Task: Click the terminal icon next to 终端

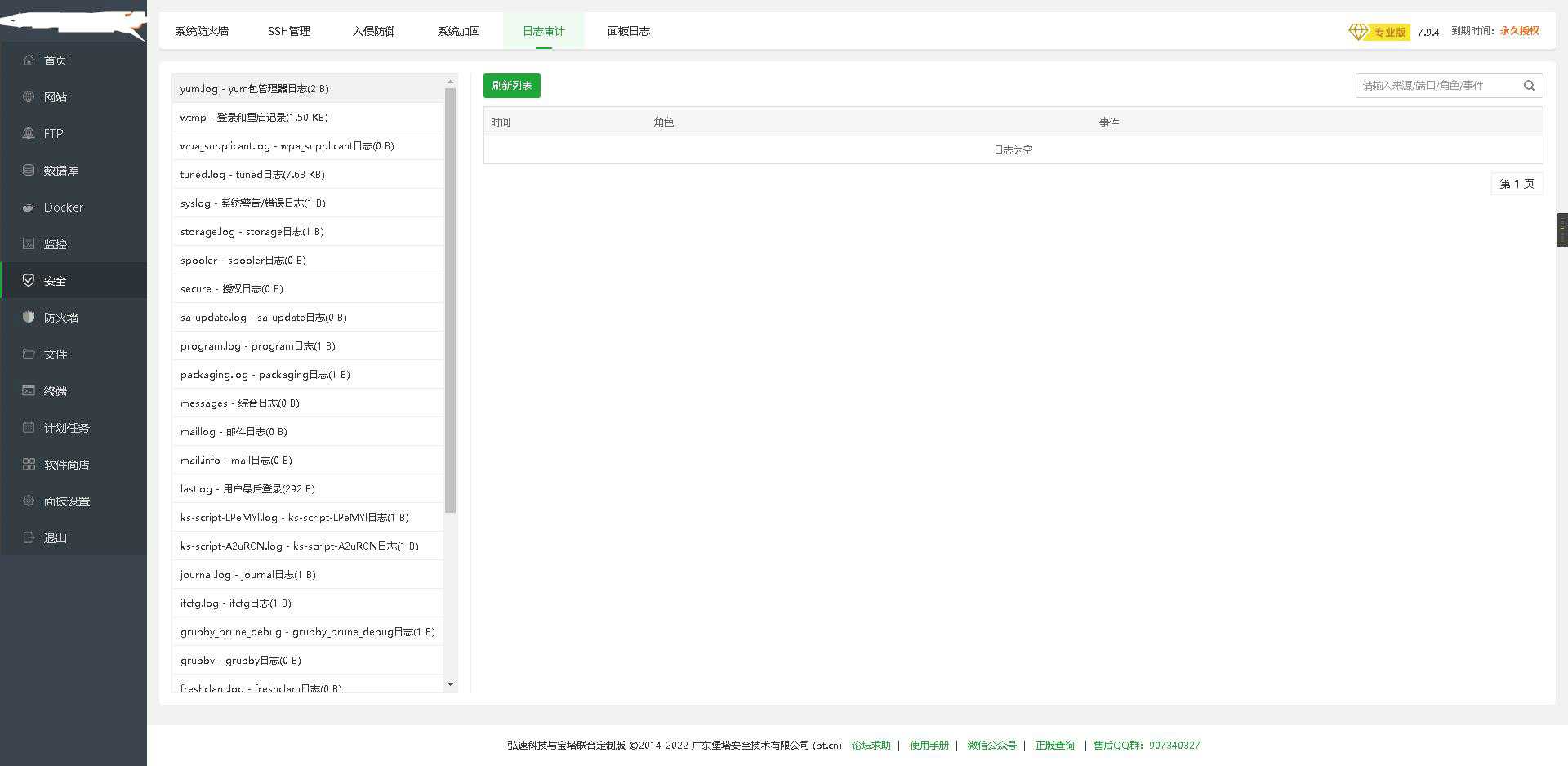Action: click(29, 390)
